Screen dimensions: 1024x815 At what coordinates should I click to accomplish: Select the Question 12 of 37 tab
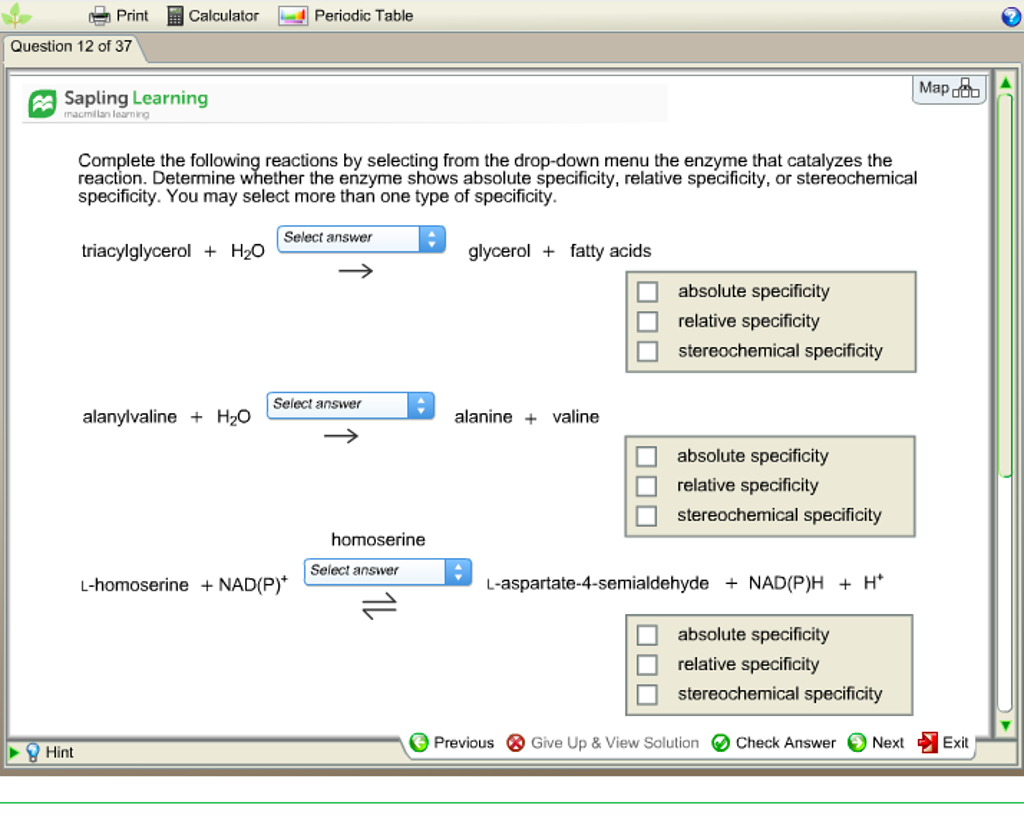[72, 46]
